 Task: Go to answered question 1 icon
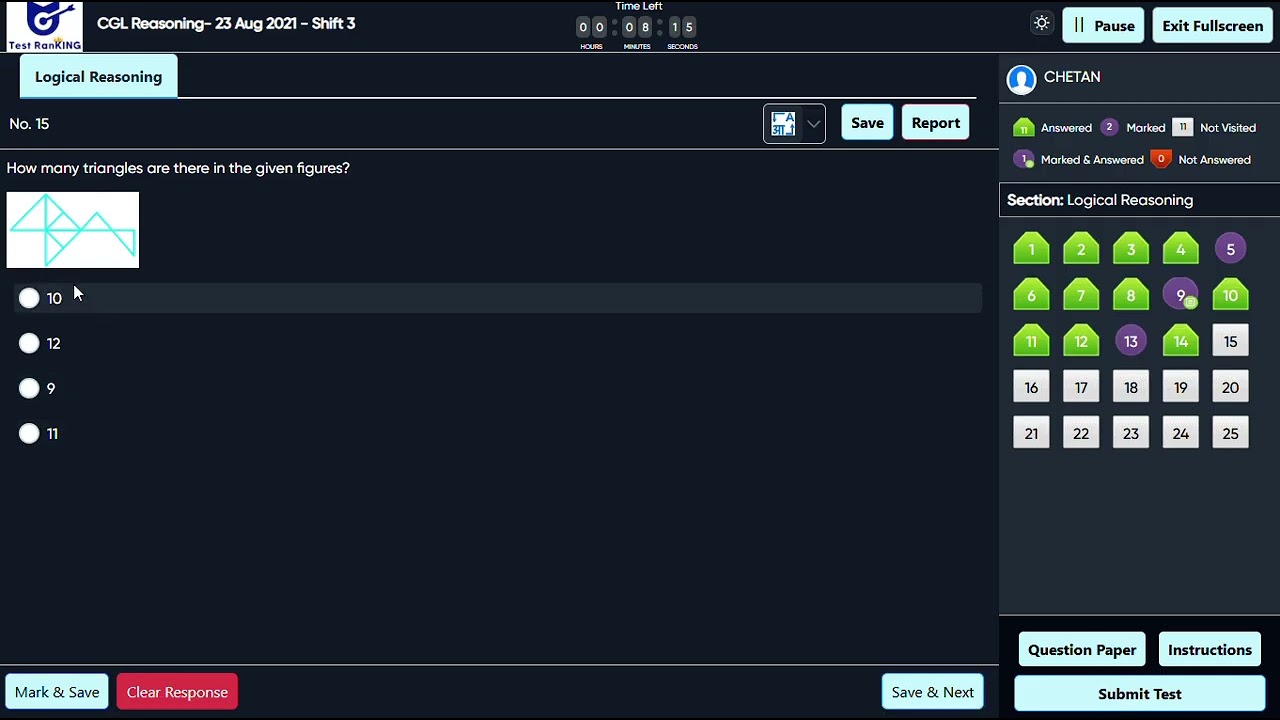(x=1031, y=249)
